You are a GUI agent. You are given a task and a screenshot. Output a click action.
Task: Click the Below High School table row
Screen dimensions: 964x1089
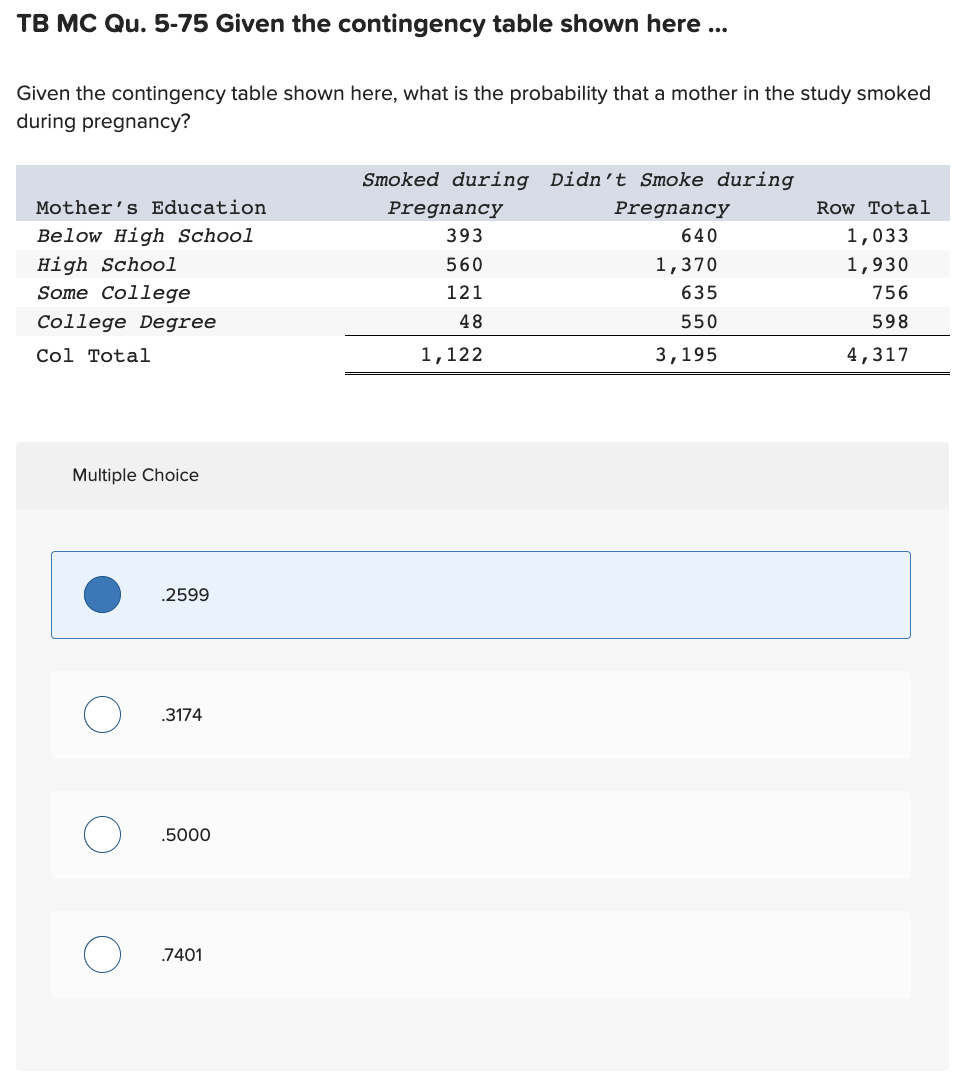click(x=144, y=236)
